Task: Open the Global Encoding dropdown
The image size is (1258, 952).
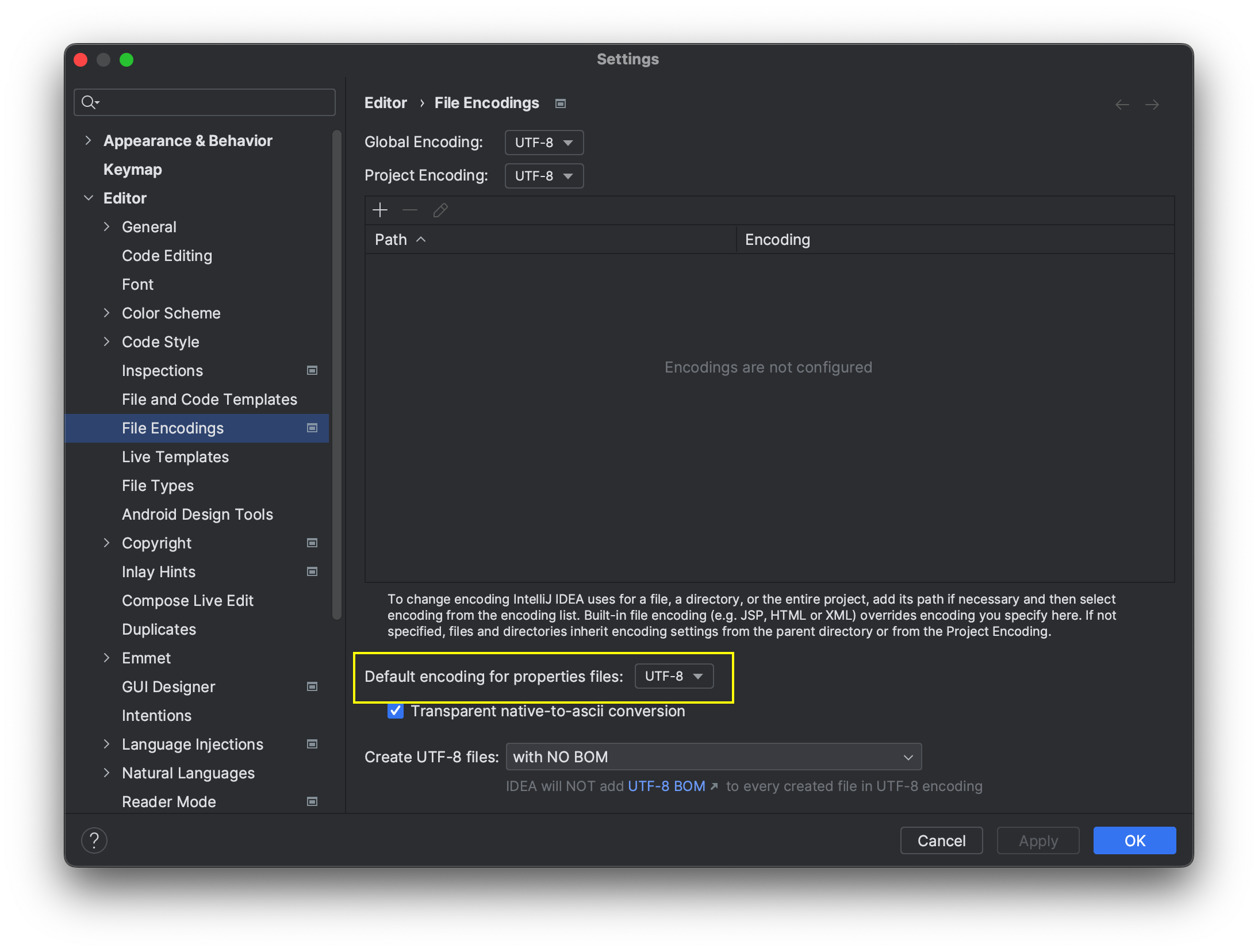Action: (544, 143)
